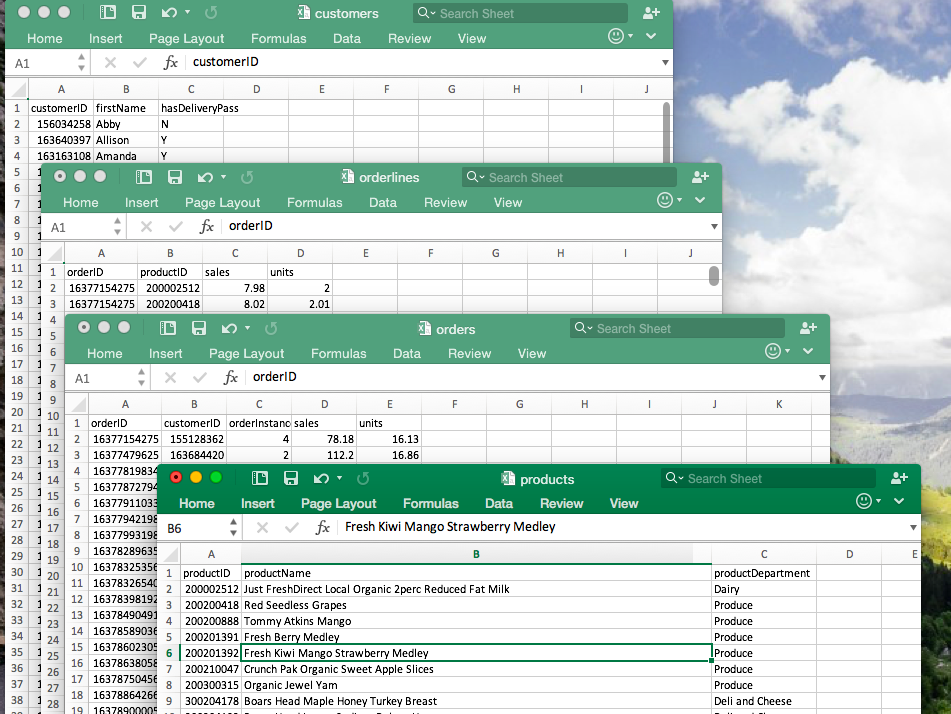
Task: Click the enter checkmark in orders formula bar
Action: [200, 378]
